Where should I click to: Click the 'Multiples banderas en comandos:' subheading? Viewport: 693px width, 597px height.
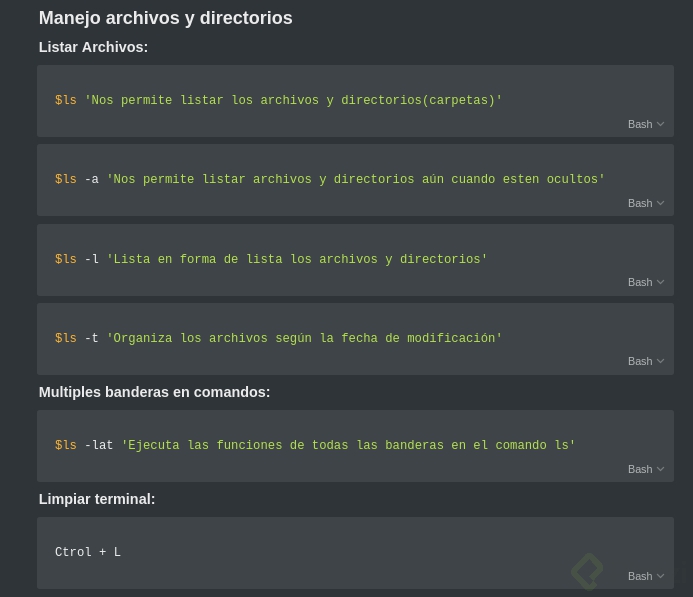(x=154, y=392)
